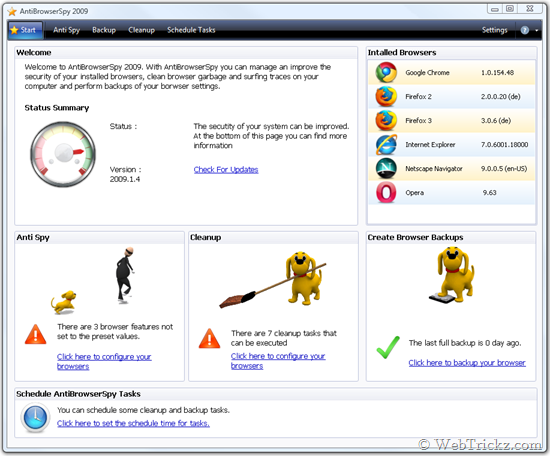Click the Internet Explorer icon
550x456 pixels.
(x=386, y=145)
